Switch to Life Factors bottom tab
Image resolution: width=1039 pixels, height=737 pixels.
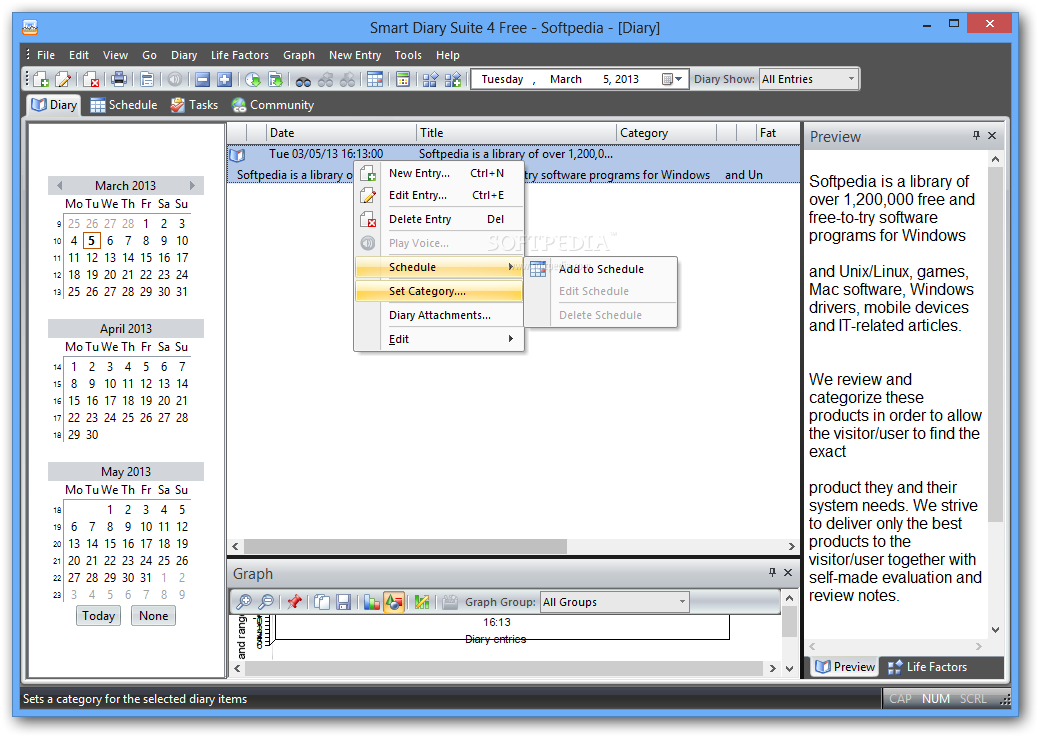pos(927,667)
